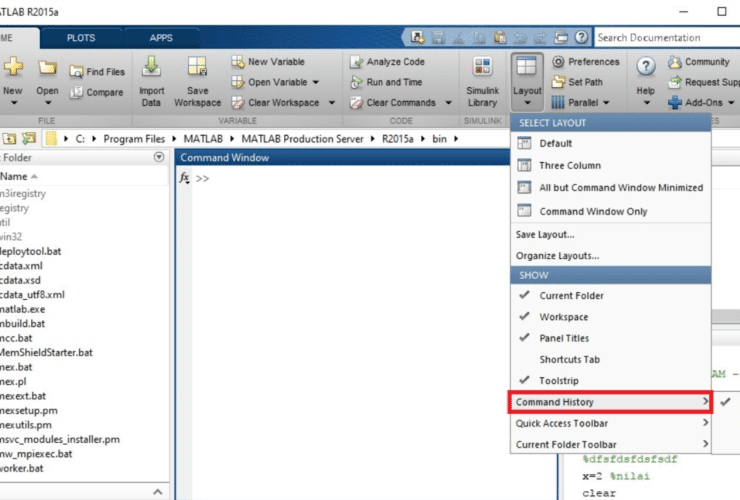Open the Clear Commands dropdown arrow
The width and height of the screenshot is (740, 500).
tap(448, 102)
